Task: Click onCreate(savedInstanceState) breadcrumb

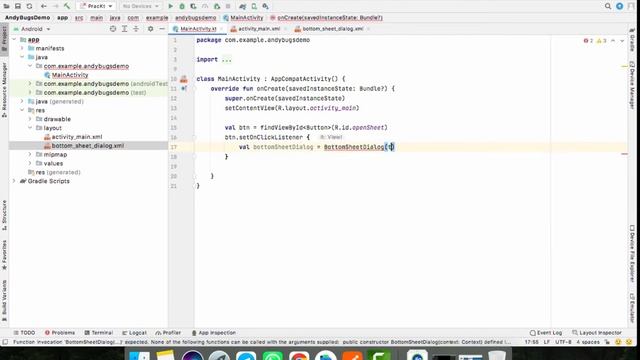Action: click(x=327, y=18)
